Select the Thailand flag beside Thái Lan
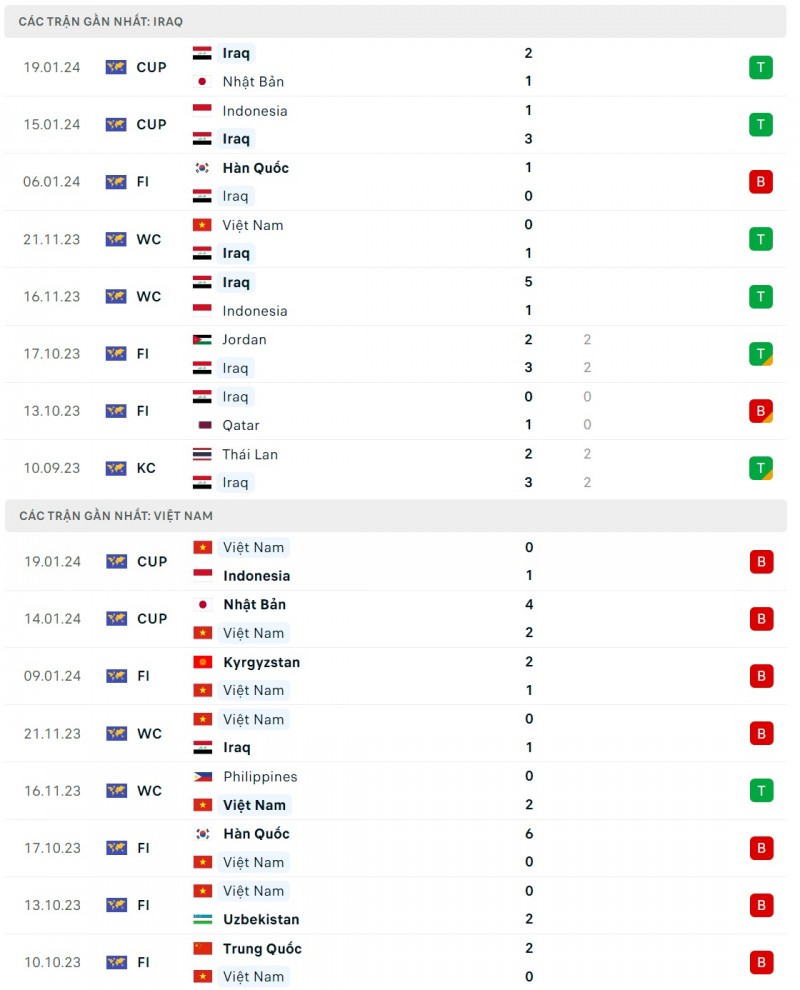The image size is (800, 990). click(x=202, y=454)
